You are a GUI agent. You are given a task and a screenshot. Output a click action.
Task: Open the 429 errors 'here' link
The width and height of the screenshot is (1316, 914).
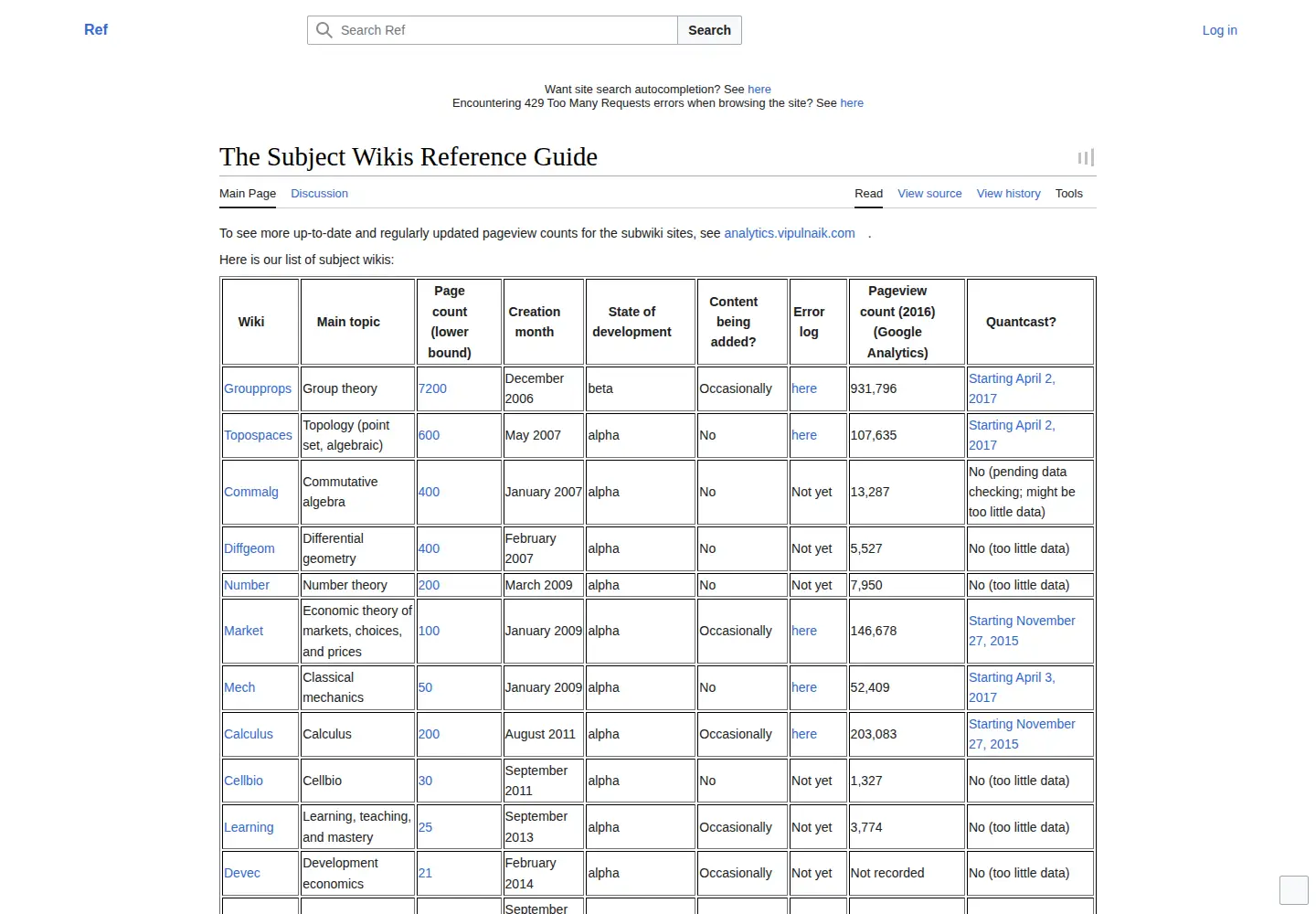pos(852,103)
